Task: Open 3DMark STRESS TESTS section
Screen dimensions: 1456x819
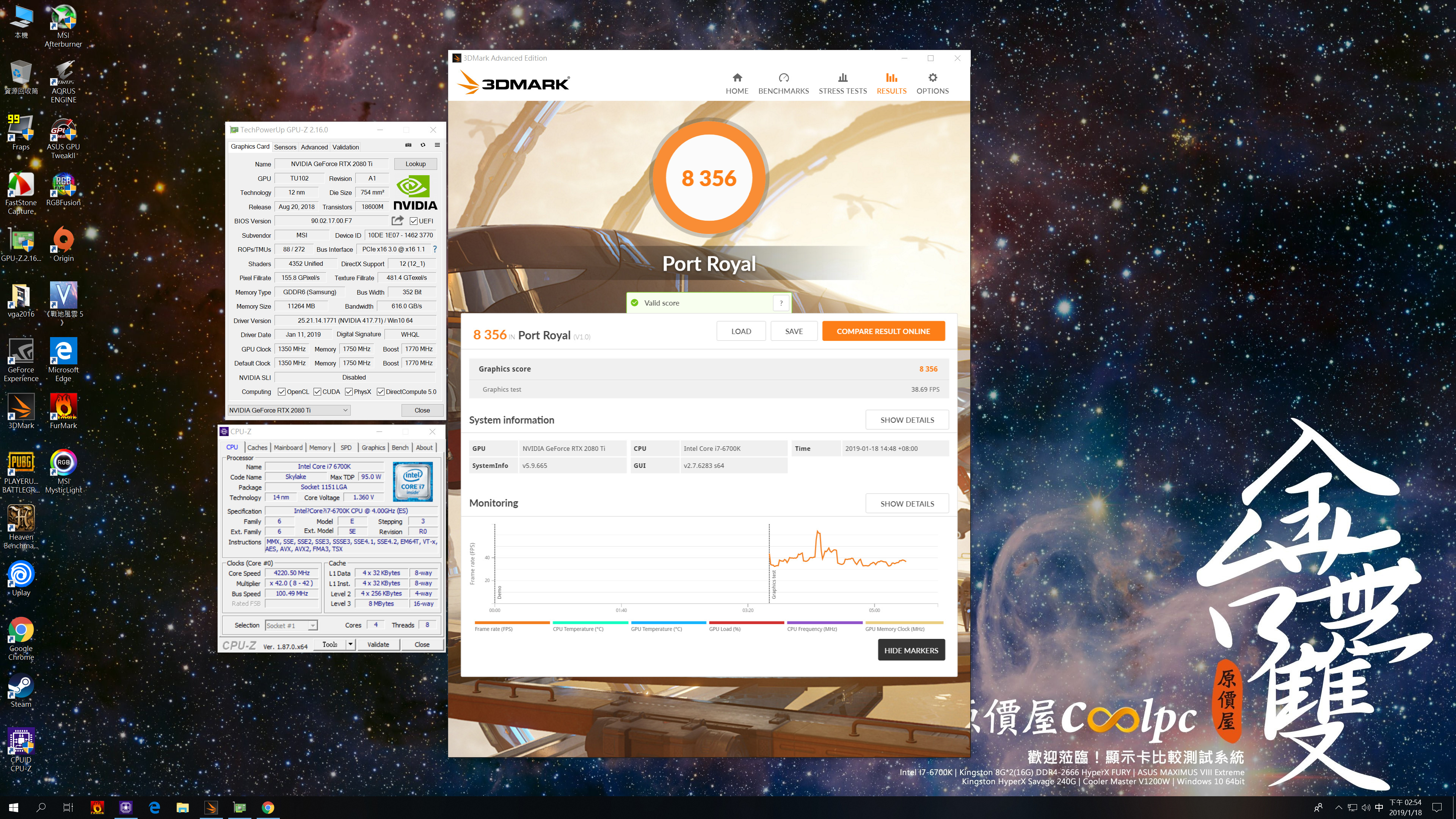Action: (842, 84)
